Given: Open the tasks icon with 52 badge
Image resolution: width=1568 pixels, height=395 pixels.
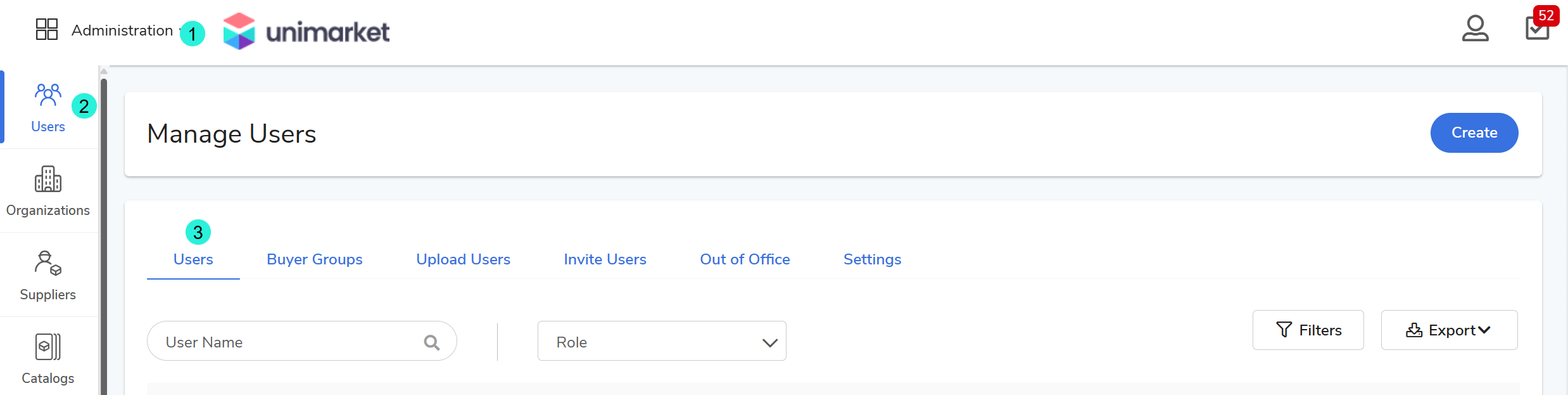Looking at the screenshot, I should [1538, 29].
